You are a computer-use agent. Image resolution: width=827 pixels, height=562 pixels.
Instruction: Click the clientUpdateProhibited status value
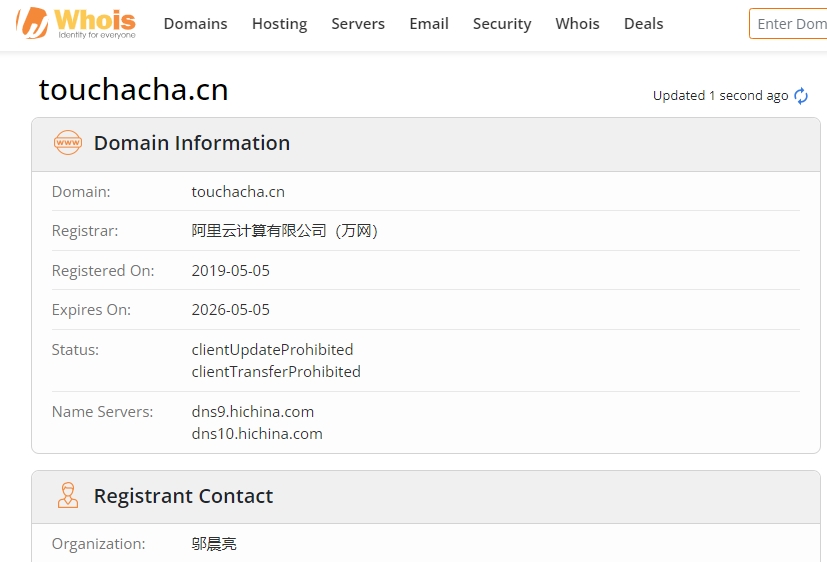(x=272, y=349)
